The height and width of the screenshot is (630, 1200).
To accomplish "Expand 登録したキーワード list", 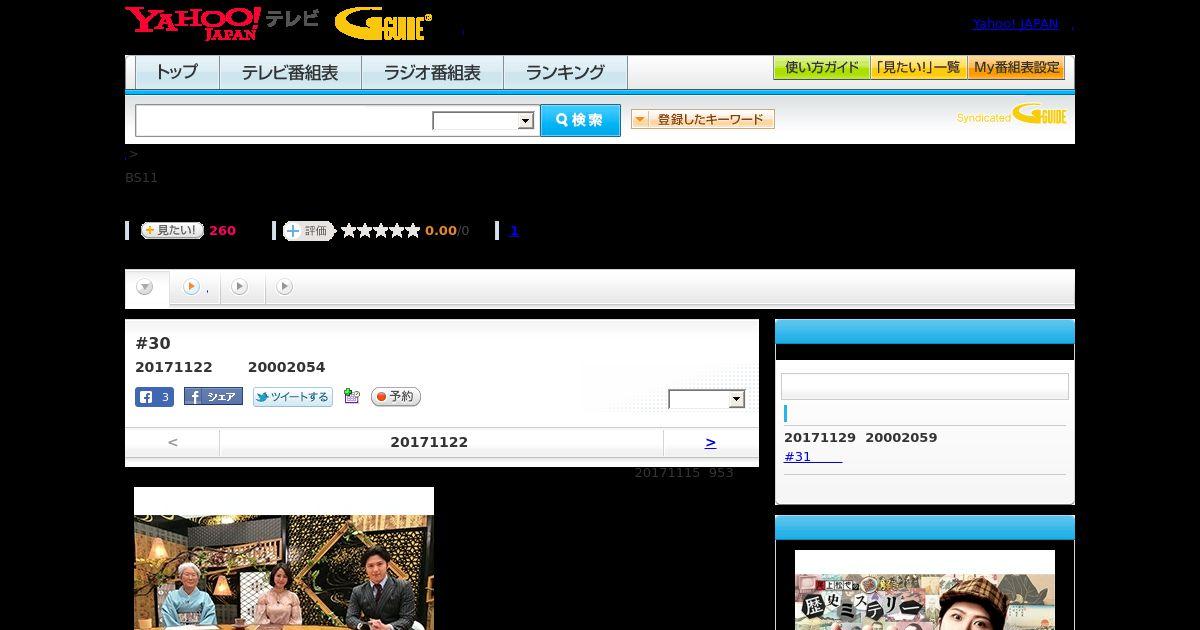I will point(703,119).
